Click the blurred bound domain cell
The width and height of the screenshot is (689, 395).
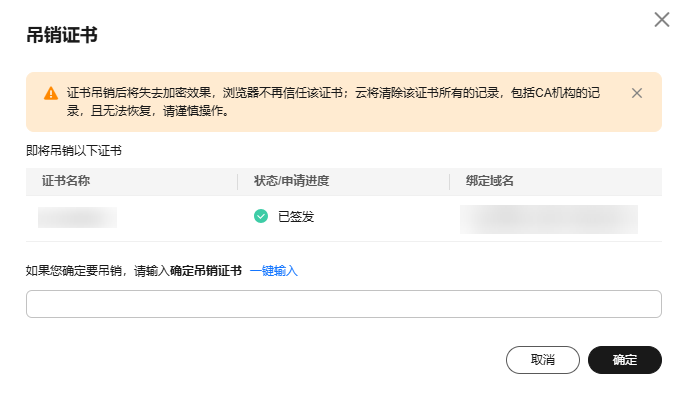click(549, 219)
